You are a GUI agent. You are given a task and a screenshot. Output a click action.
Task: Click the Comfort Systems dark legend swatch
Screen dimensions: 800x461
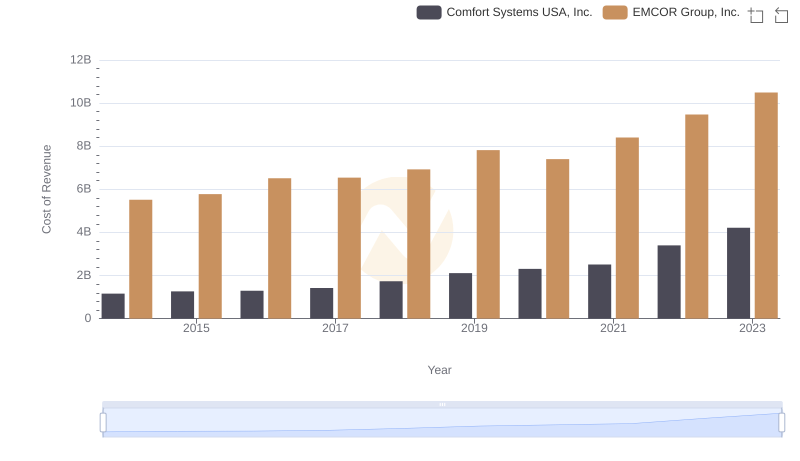(x=429, y=12)
